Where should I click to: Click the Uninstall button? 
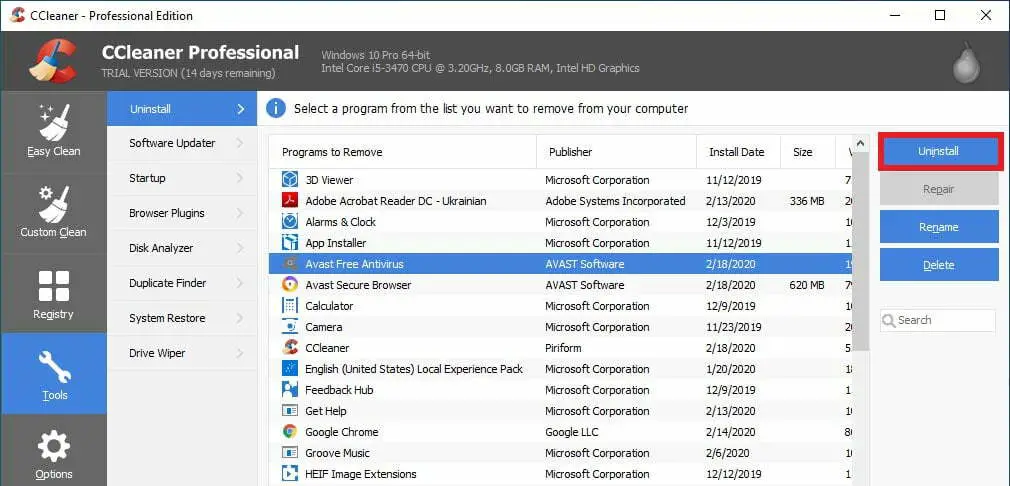click(x=939, y=151)
